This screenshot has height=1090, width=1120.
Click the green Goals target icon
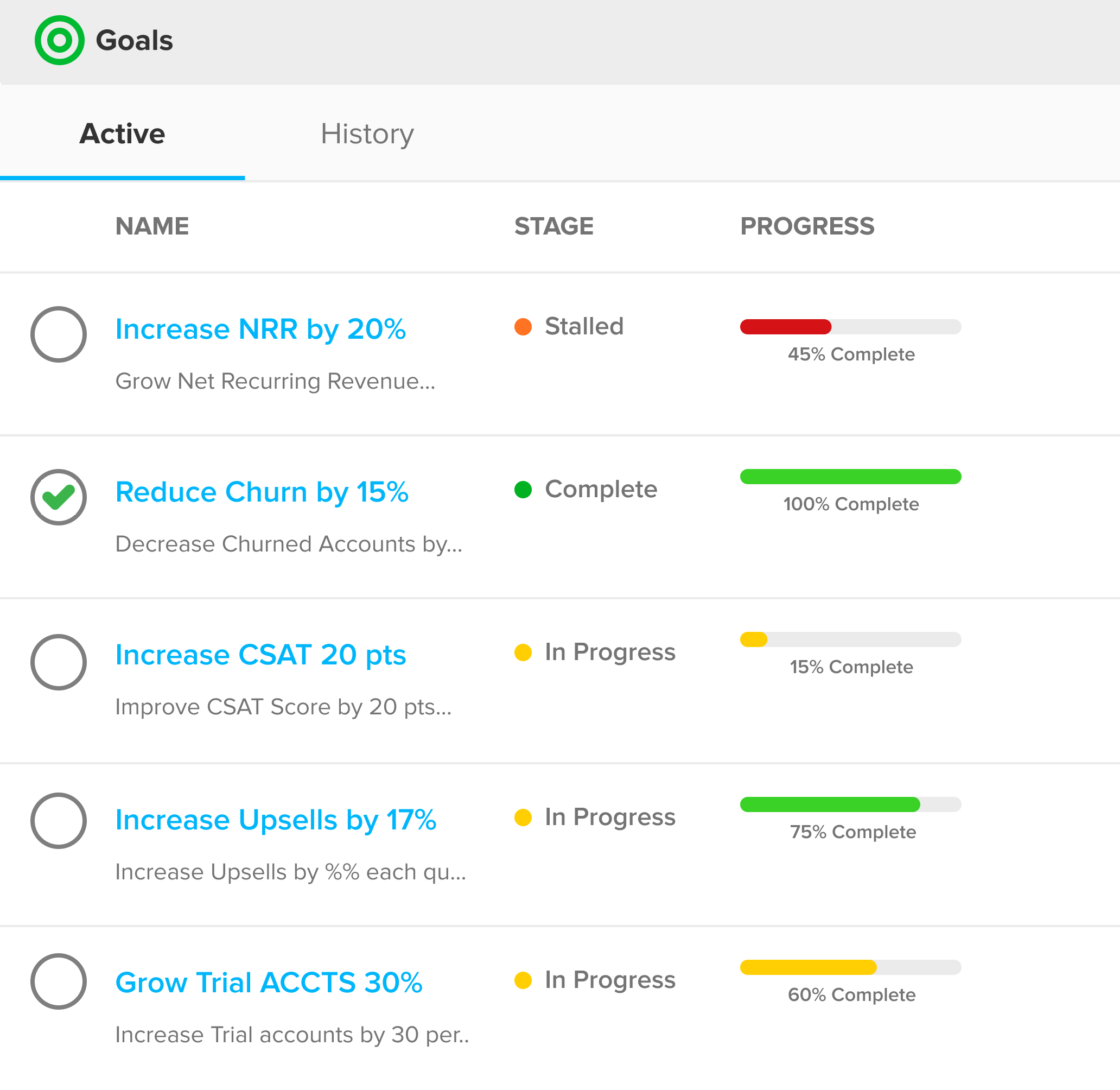(x=59, y=41)
